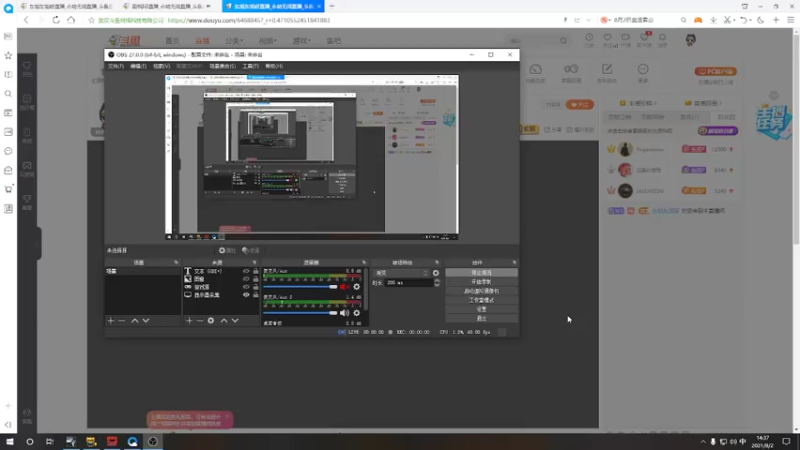Click the search magnifier in the Douyu header
The width and height of the screenshot is (800, 450).
(x=563, y=41)
